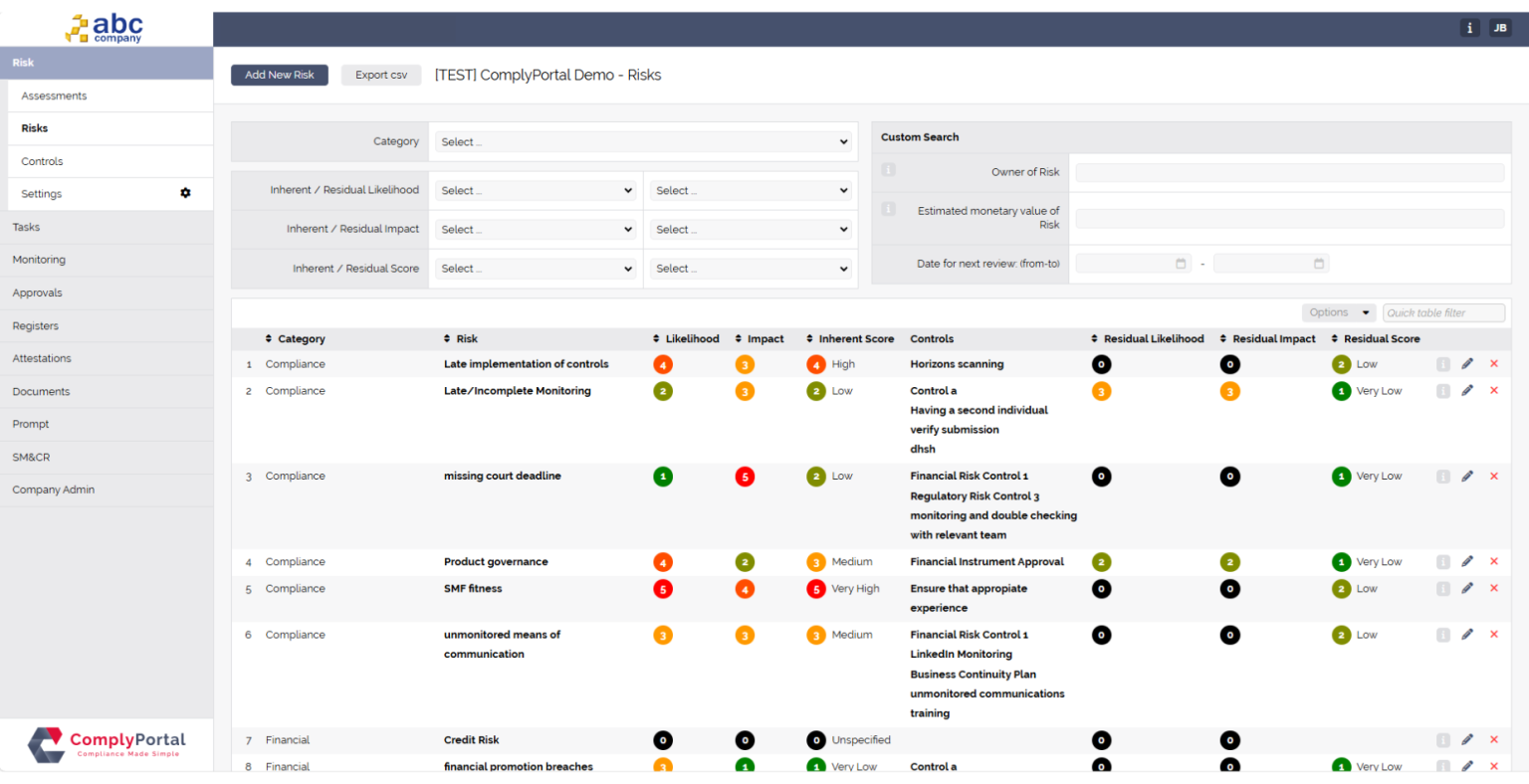The image size is (1529, 784).
Task: Click the Estimated monetary value of Risk field
Action: click(x=1288, y=217)
